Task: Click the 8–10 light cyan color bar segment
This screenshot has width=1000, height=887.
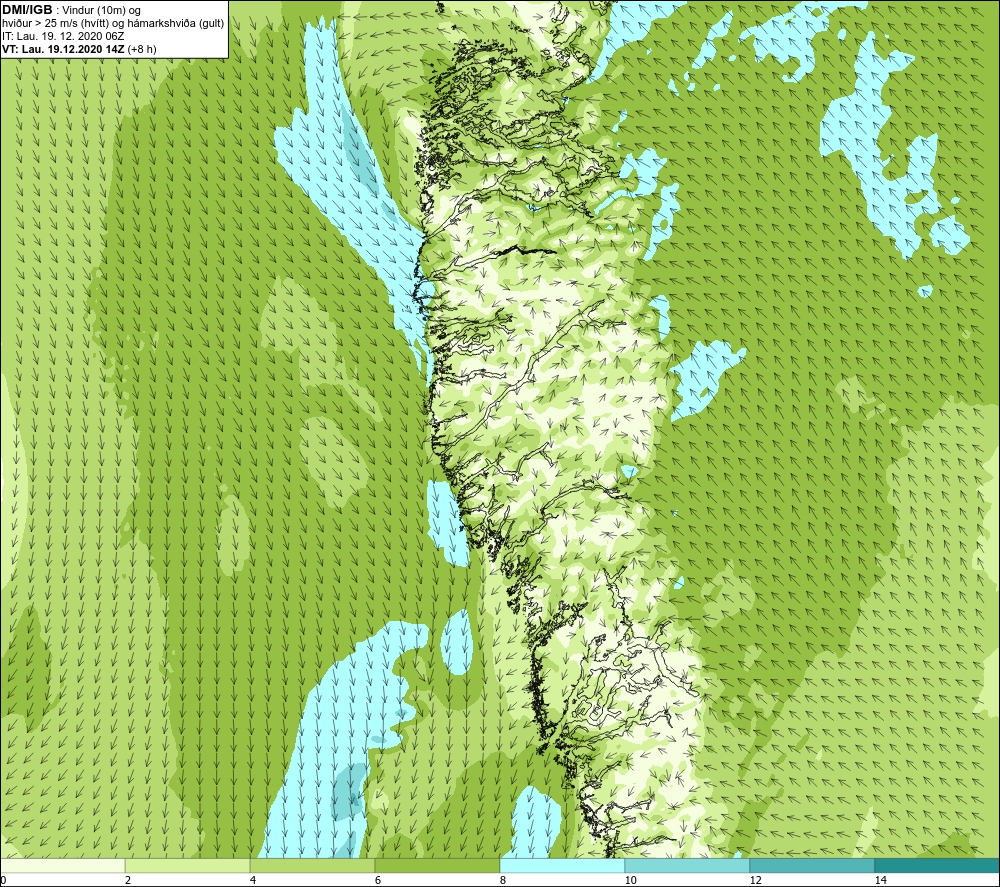Action: tap(562, 865)
